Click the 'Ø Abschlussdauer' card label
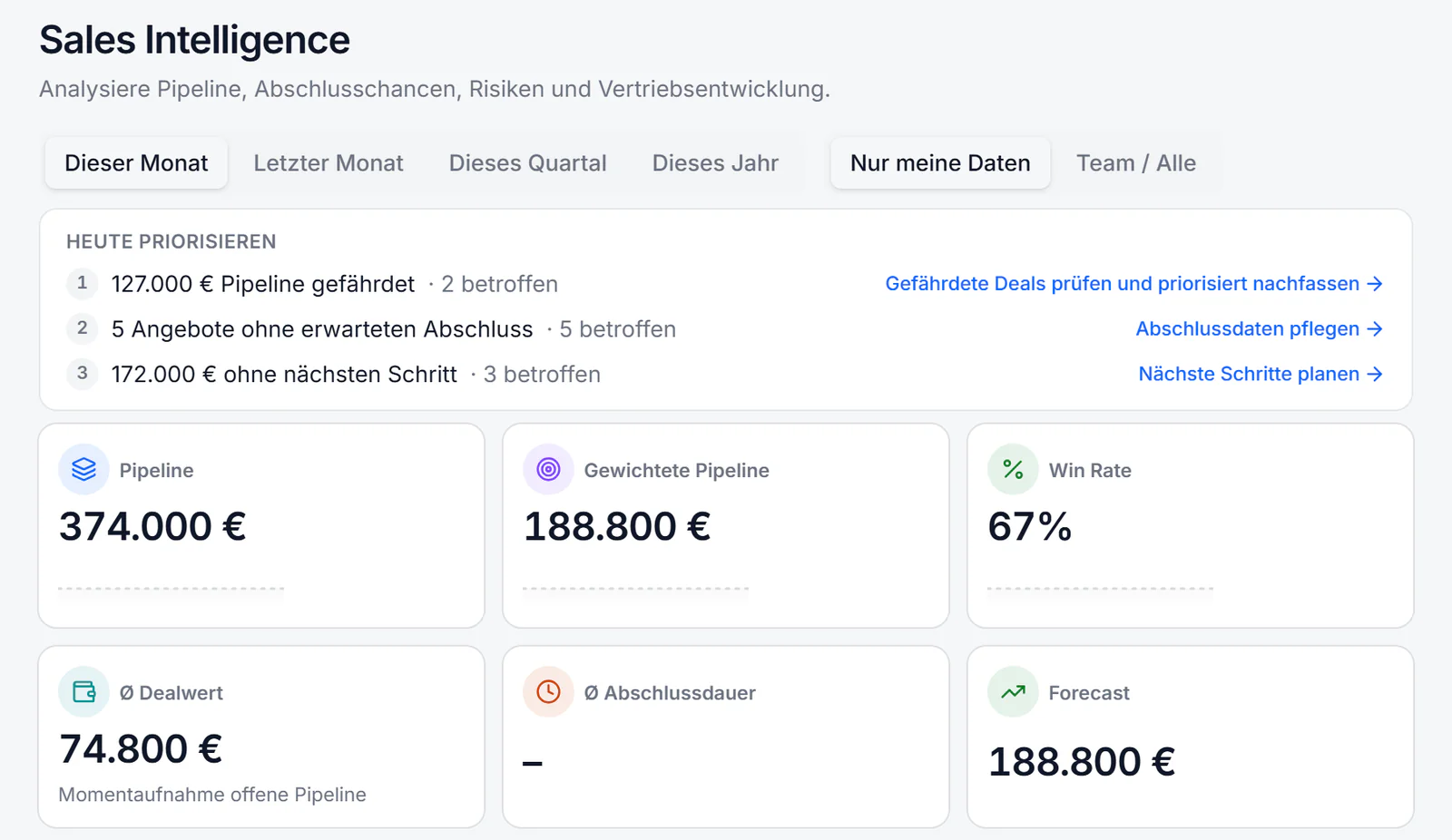This screenshot has height=840, width=1452. (670, 693)
